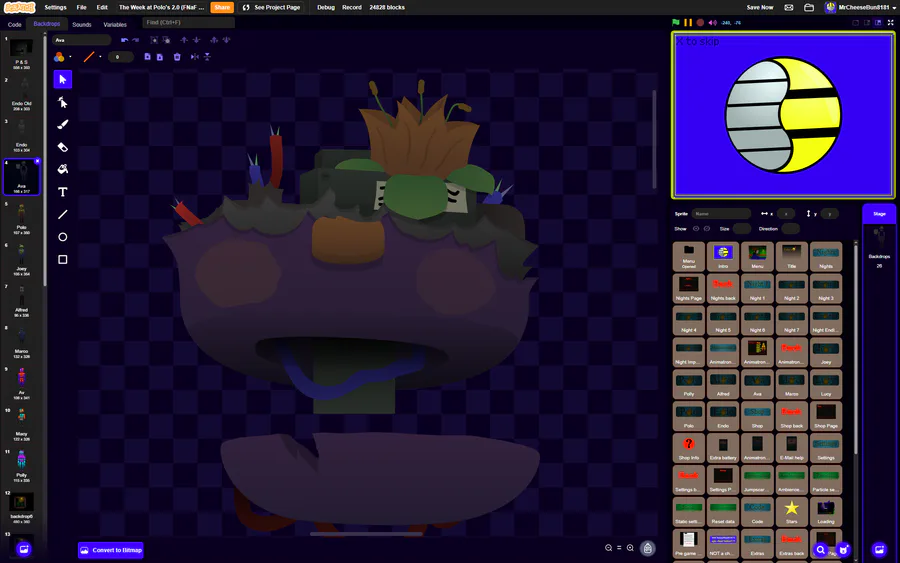This screenshot has width=900, height=563.
Task: Move selection backward one layer
Action: [x=196, y=40]
